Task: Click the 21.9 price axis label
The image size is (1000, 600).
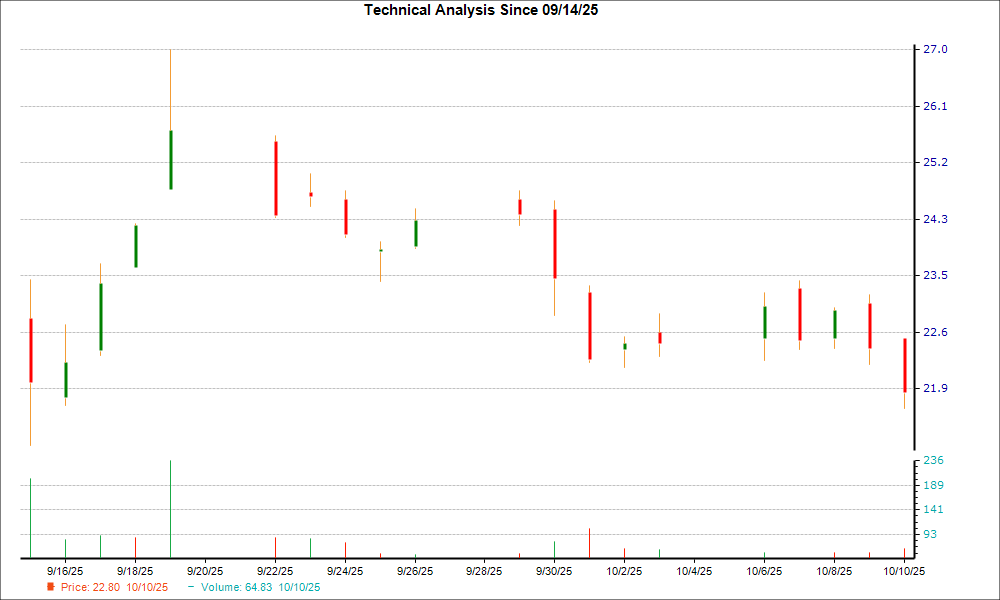Action: 935,388
